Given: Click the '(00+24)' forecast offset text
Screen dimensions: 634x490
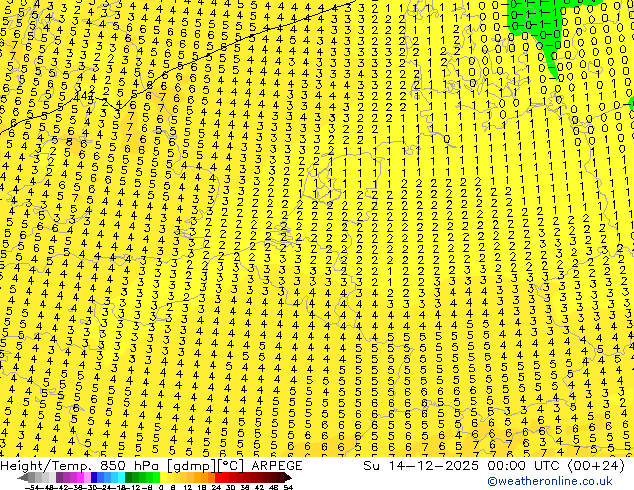Looking at the screenshot, I should click(596, 466).
